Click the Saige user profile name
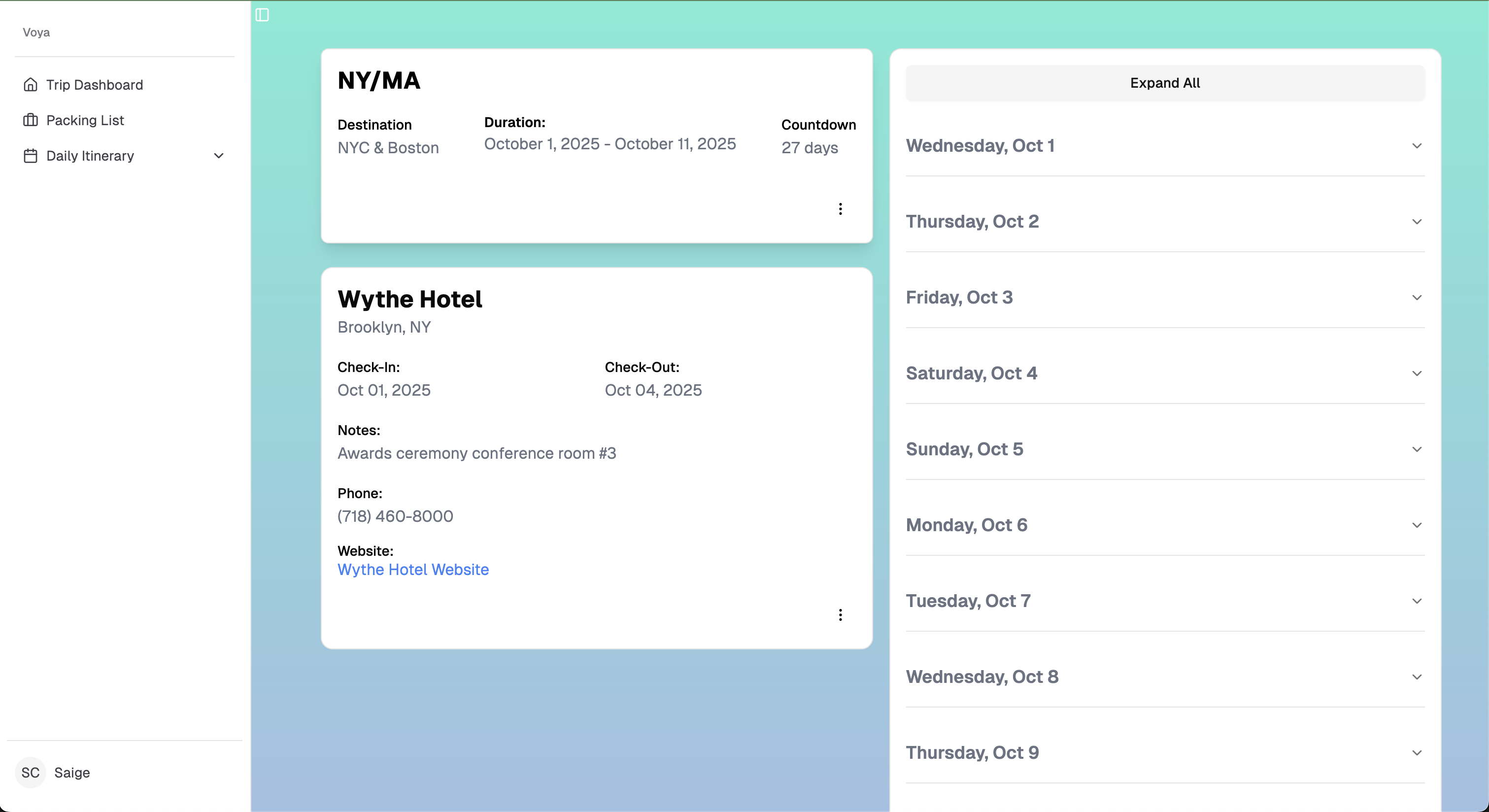This screenshot has width=1489, height=812. click(71, 772)
